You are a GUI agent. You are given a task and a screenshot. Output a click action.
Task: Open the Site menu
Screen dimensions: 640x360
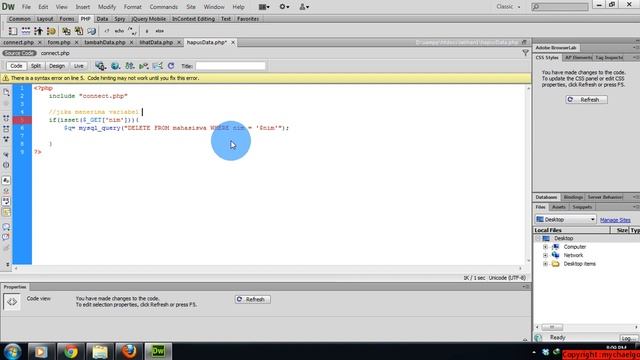pyautogui.click(x=191, y=7)
